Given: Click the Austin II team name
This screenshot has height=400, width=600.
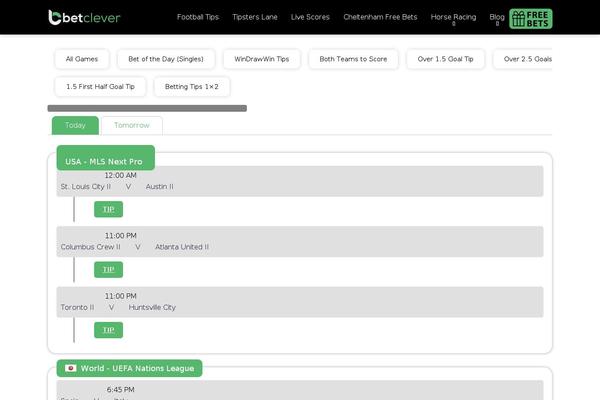Looking at the screenshot, I should [x=160, y=186].
